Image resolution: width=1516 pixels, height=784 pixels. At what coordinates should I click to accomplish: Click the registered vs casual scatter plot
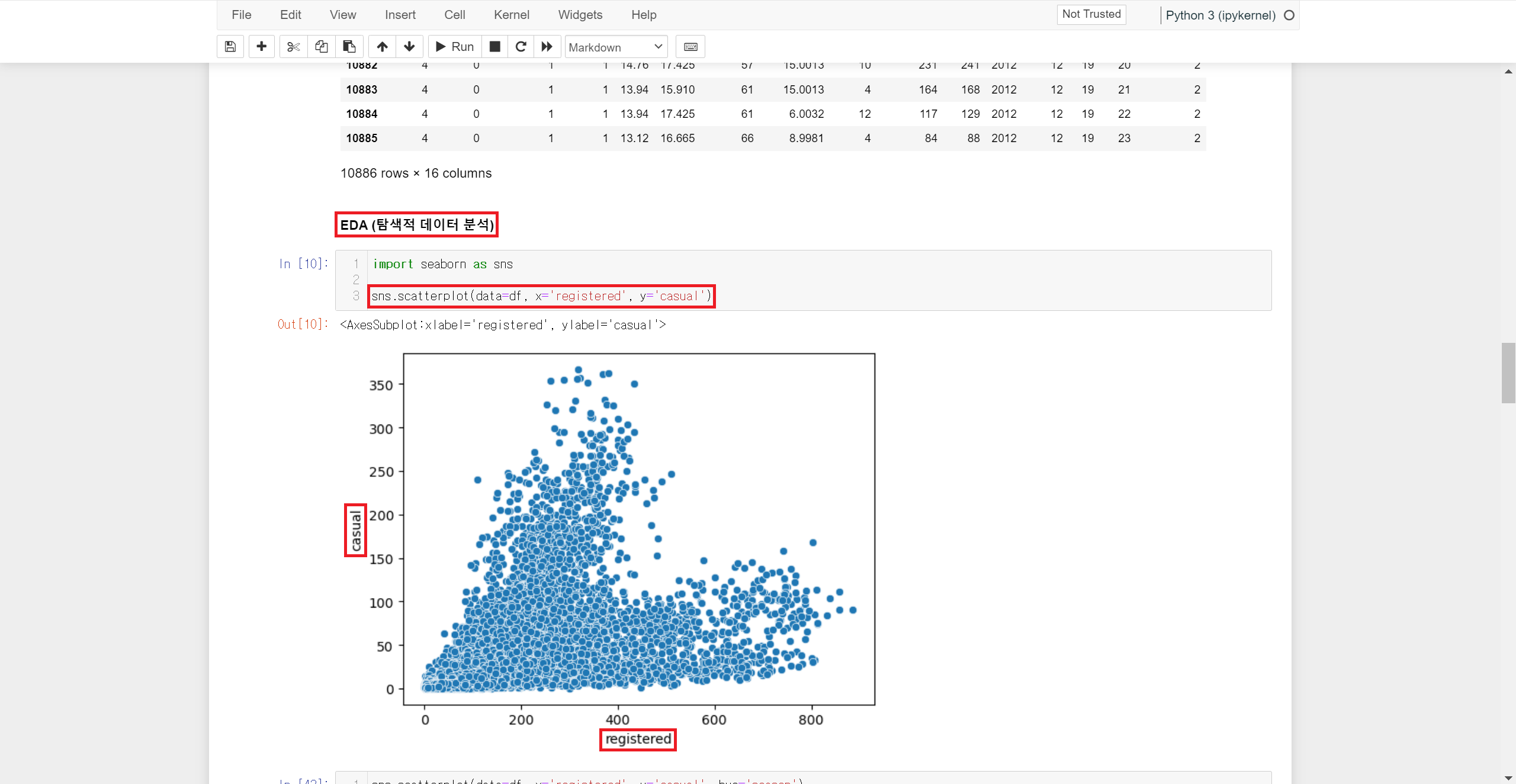[638, 529]
